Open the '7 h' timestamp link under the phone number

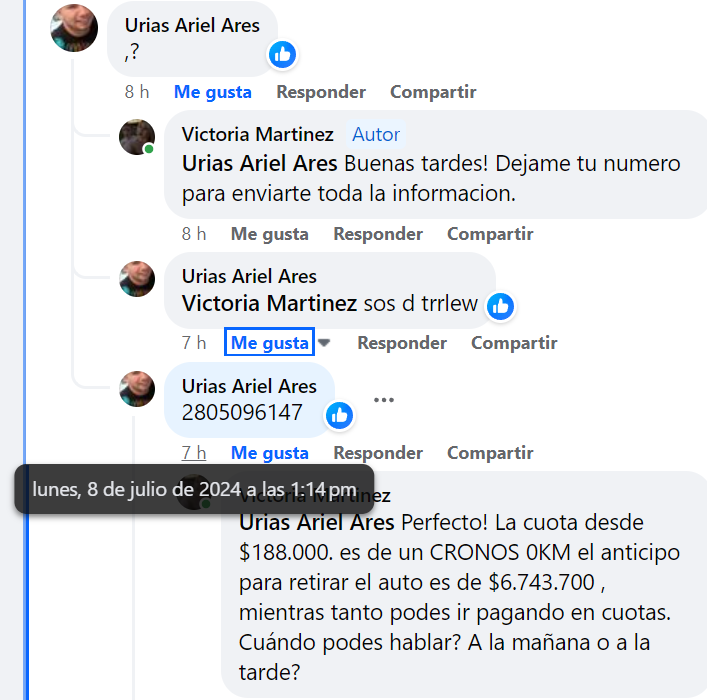click(x=194, y=453)
